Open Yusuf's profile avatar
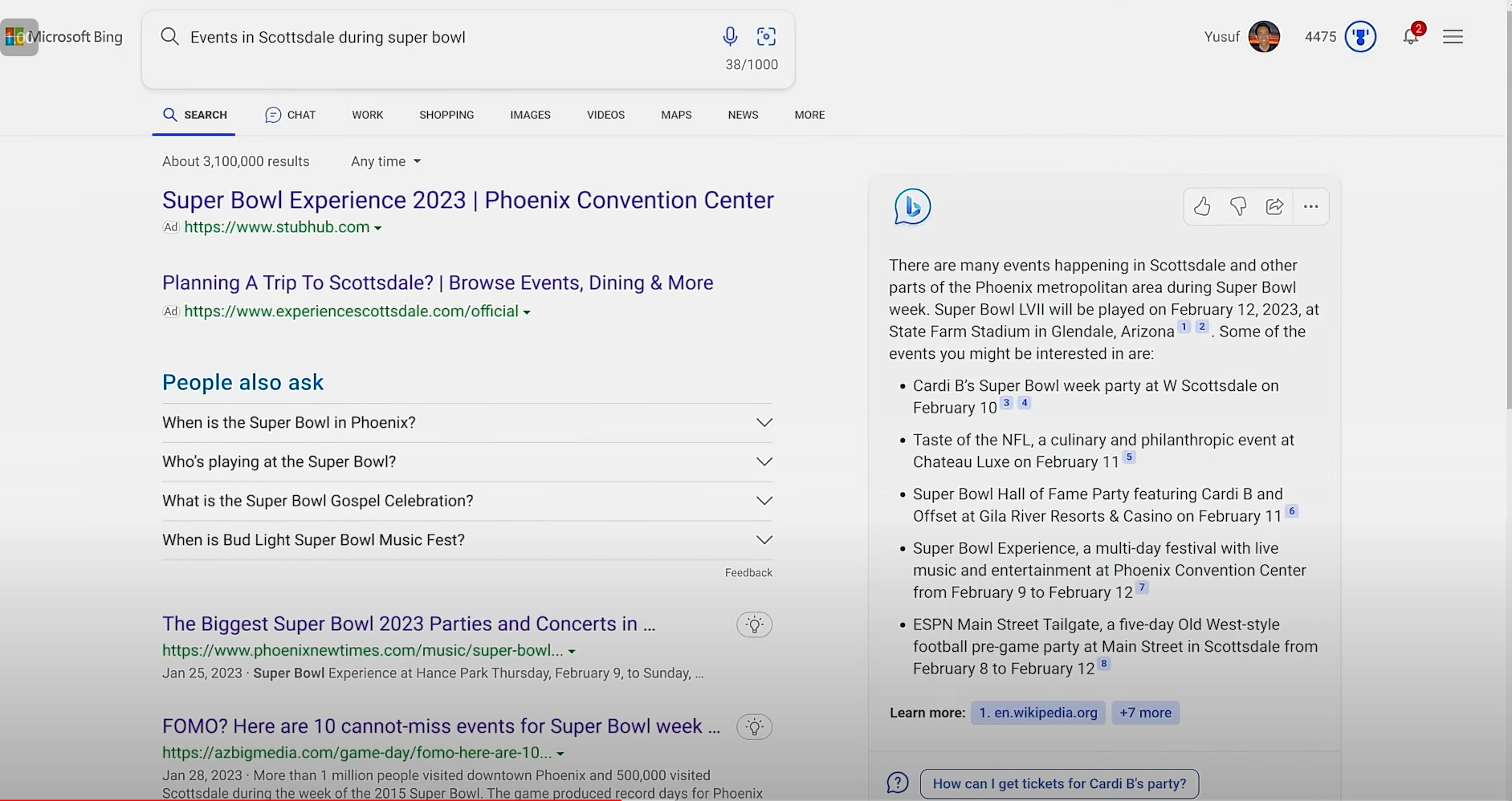The image size is (1512, 801). [x=1264, y=36]
